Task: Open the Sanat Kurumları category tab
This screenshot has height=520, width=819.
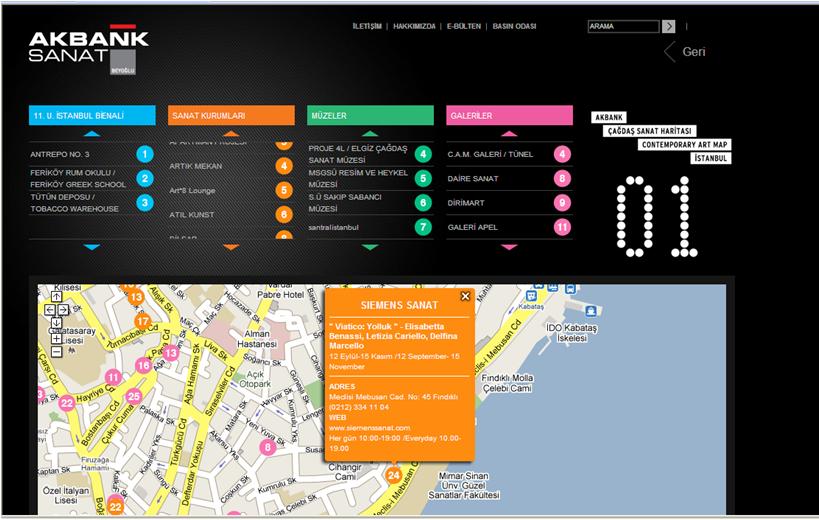Action: tap(231, 115)
